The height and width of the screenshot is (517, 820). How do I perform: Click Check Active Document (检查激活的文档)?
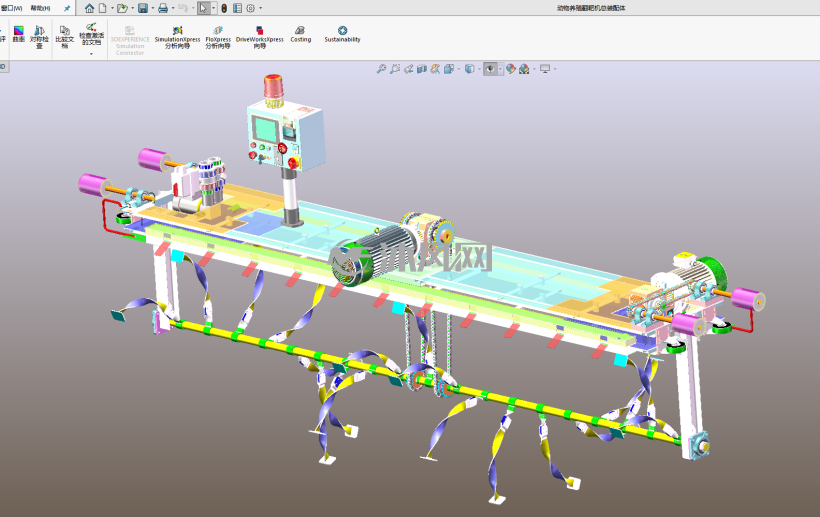[x=92, y=34]
